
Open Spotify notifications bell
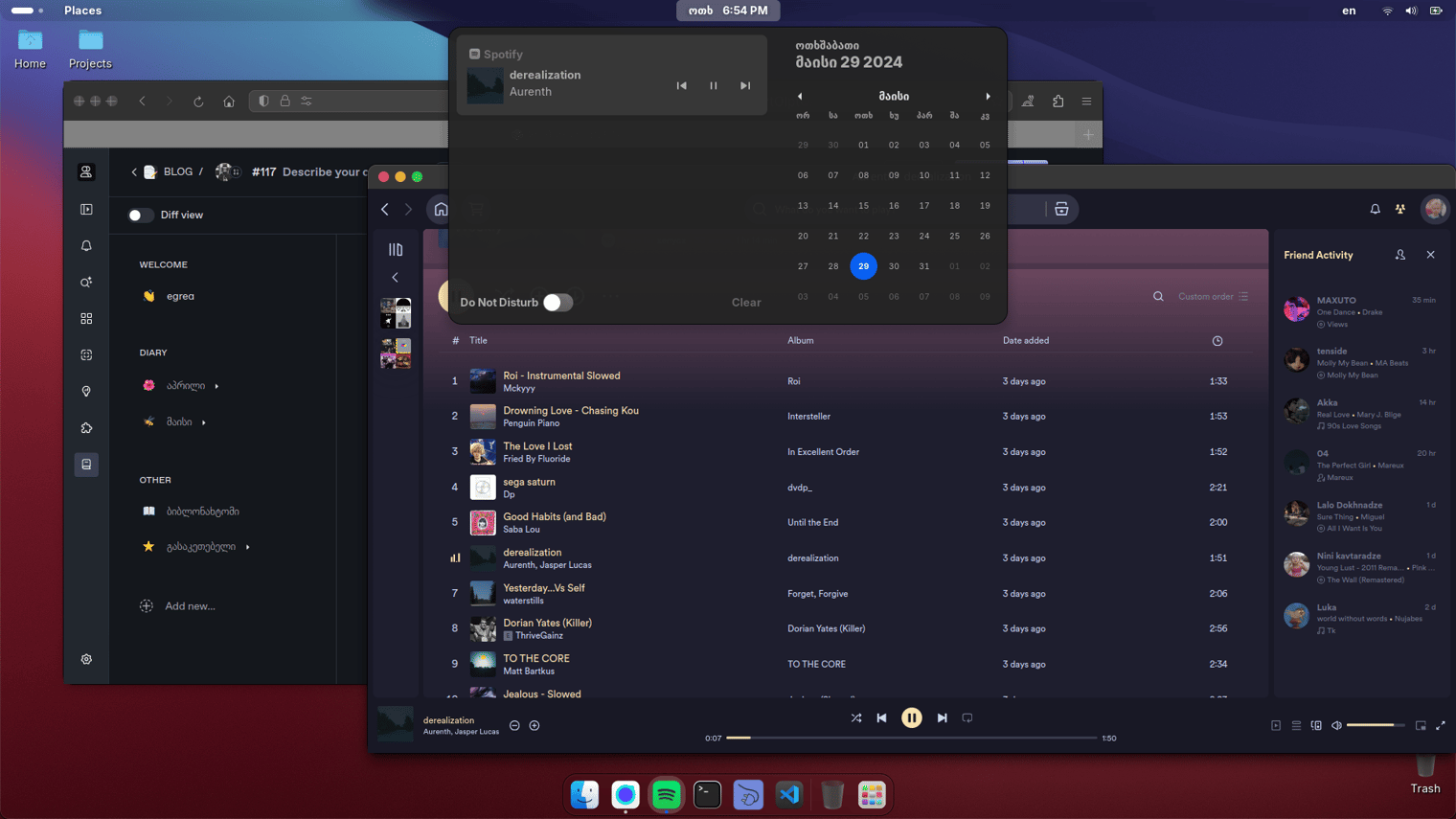click(1375, 209)
